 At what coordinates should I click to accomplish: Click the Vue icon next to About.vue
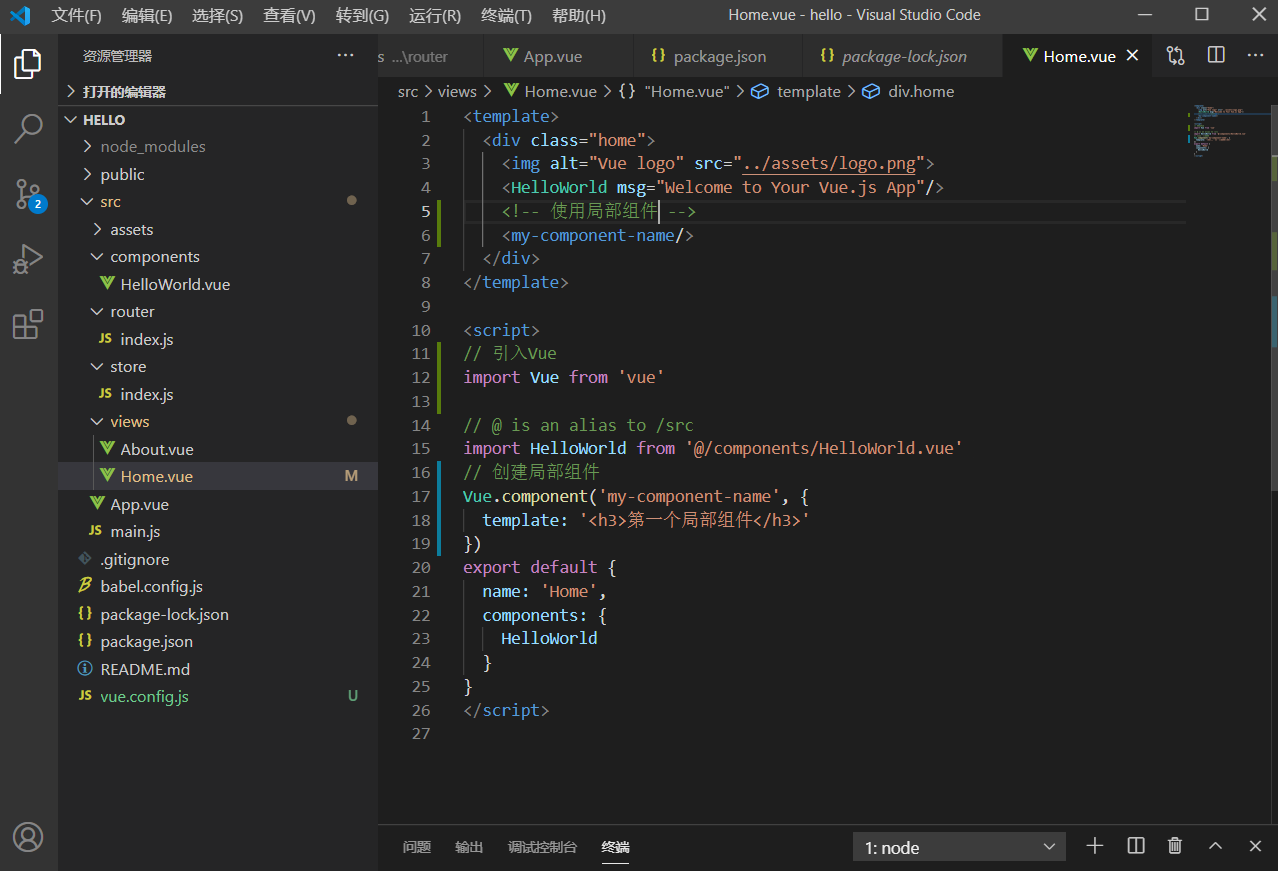[106, 449]
